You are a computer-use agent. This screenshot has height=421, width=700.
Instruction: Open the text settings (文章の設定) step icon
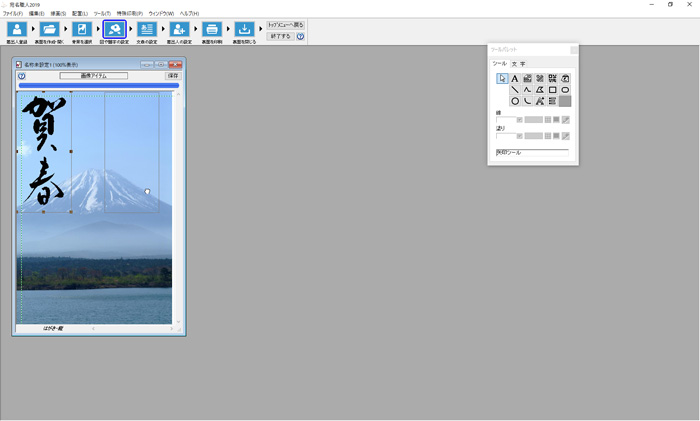coord(147,29)
